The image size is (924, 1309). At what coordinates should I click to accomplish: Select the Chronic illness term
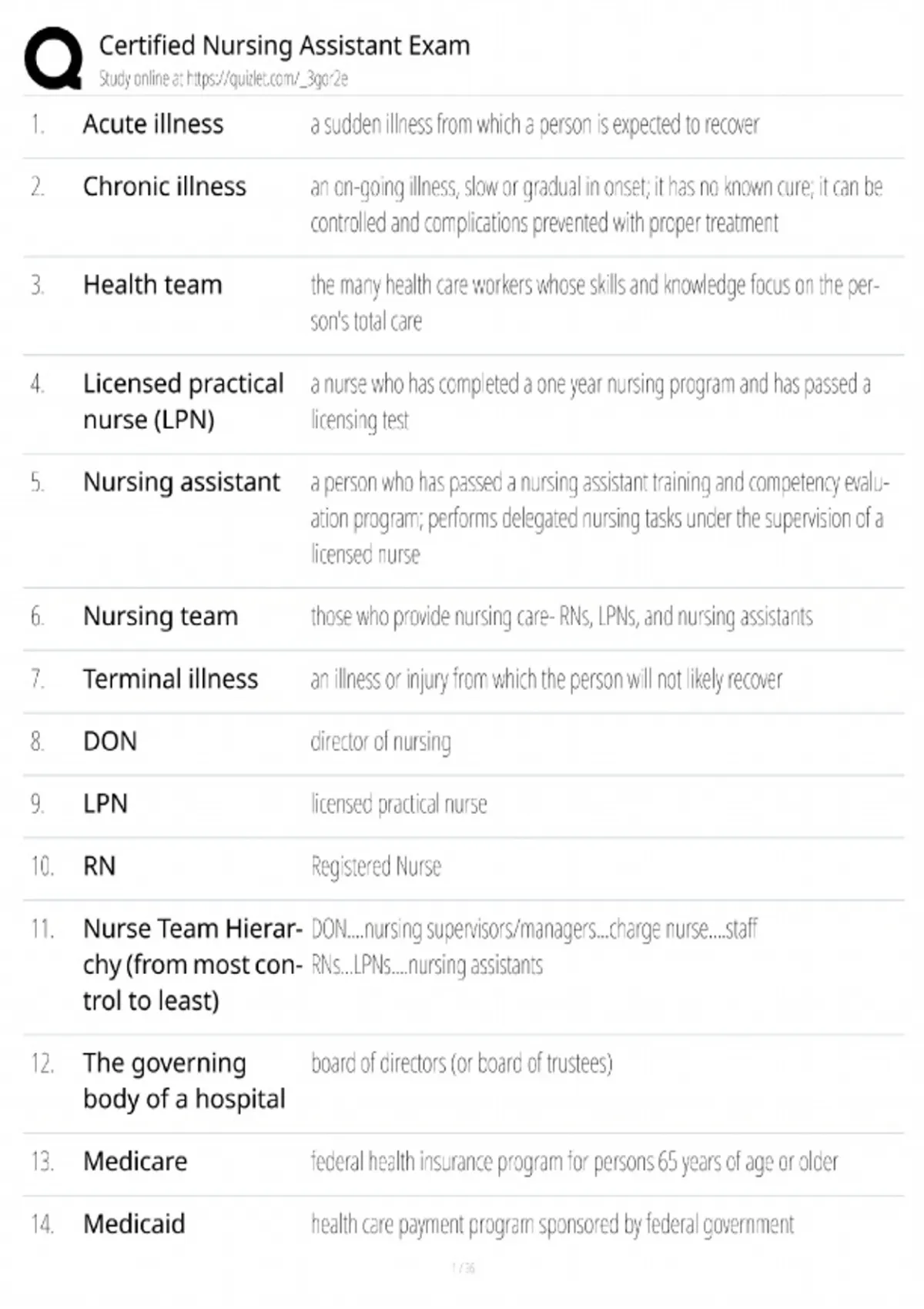coord(165,186)
